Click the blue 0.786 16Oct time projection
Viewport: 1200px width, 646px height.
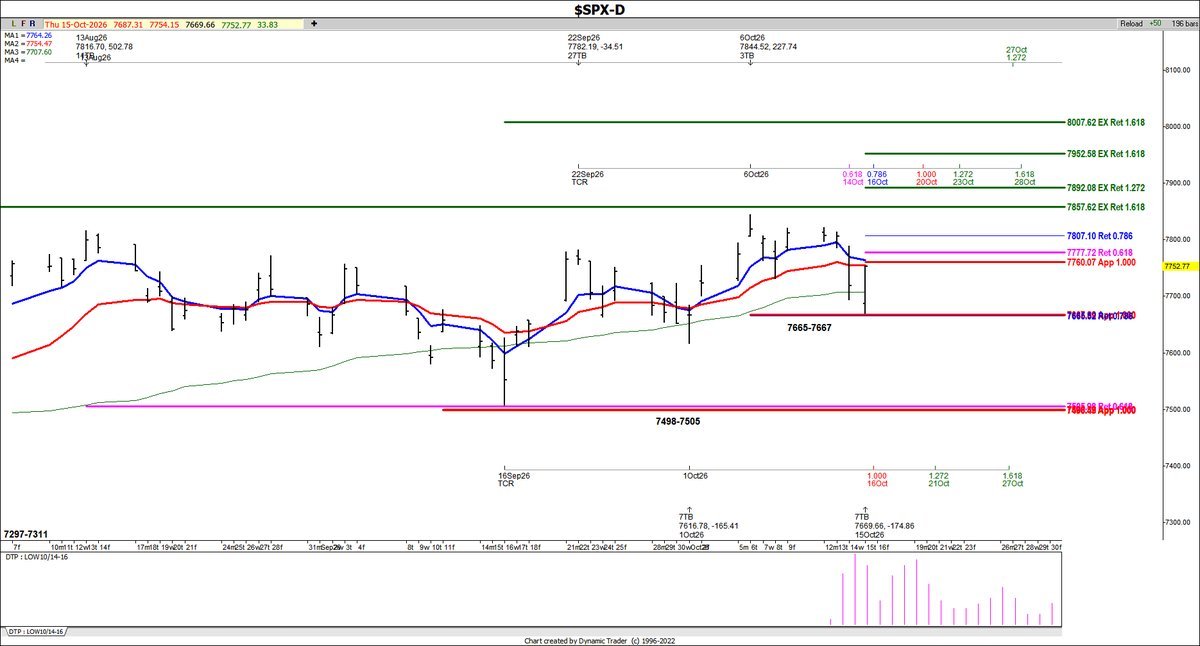[876, 178]
